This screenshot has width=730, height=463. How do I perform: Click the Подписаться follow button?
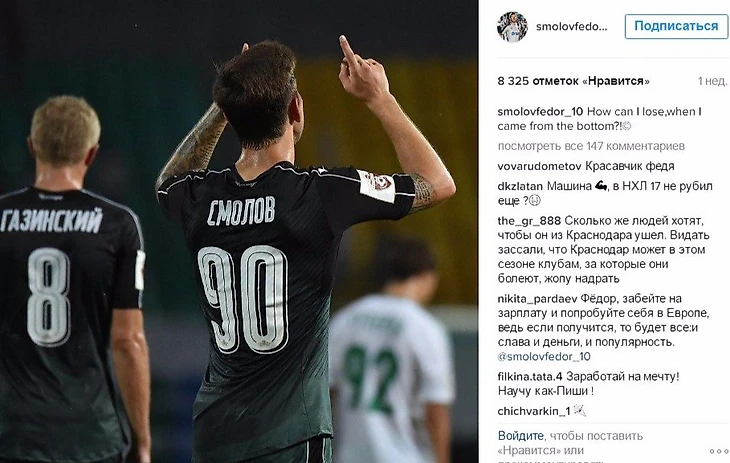pos(676,26)
